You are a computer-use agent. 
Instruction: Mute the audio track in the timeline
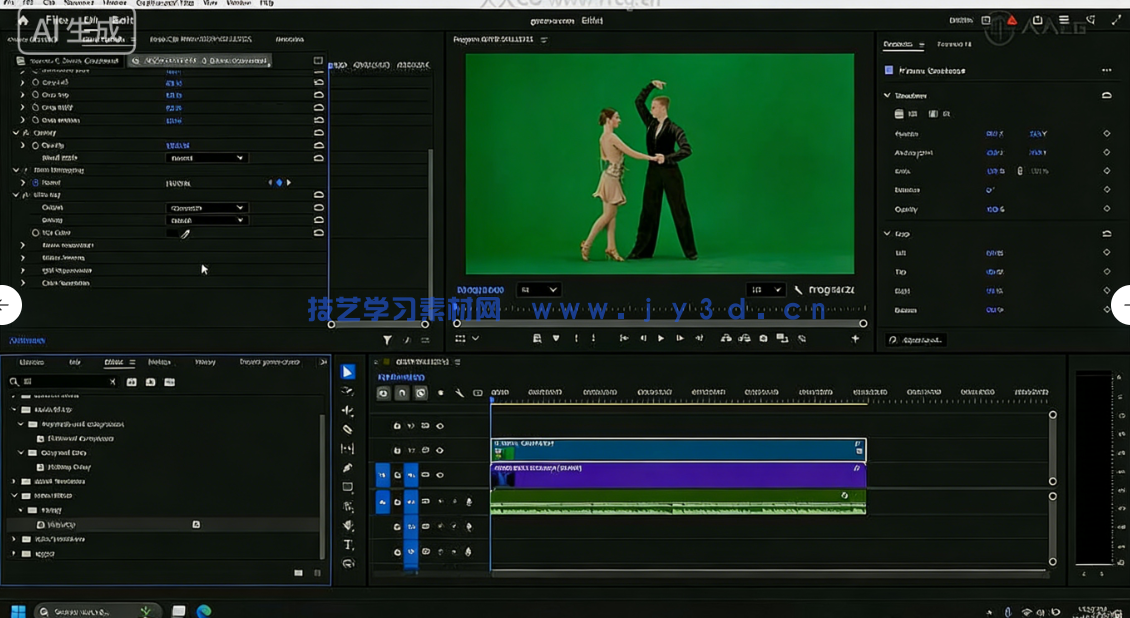tap(440, 502)
